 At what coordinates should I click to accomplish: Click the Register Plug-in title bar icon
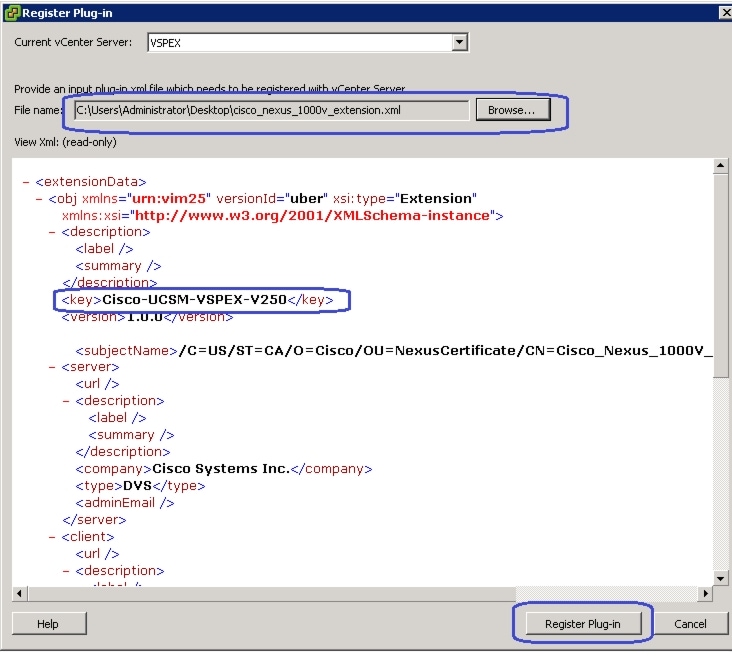(12, 13)
